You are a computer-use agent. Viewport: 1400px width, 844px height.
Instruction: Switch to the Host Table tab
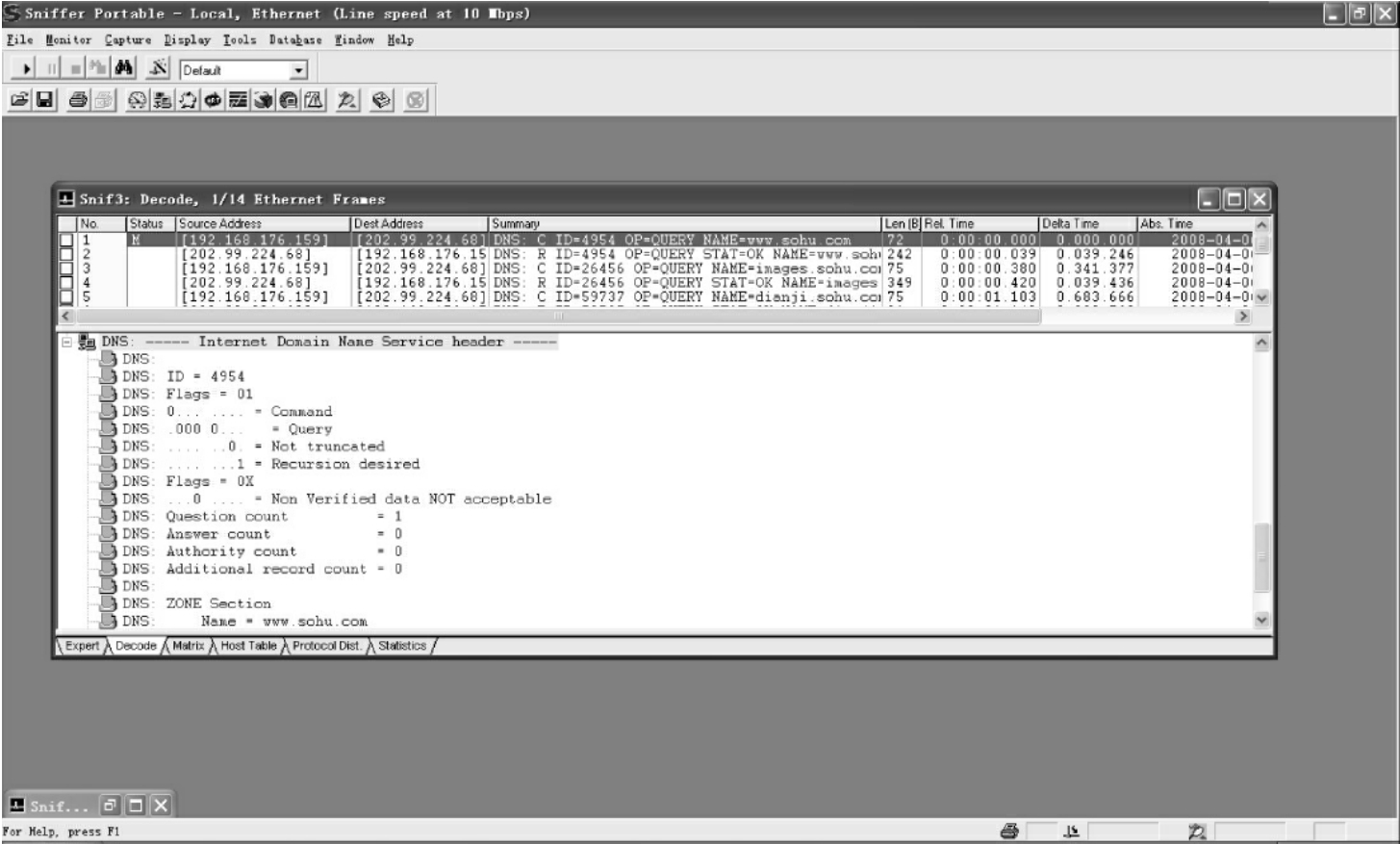pyautogui.click(x=248, y=646)
